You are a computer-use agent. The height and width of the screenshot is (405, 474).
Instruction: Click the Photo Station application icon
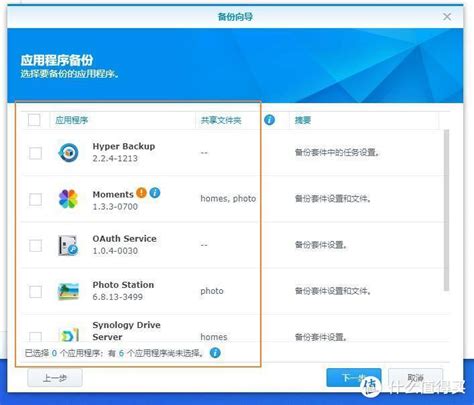point(68,291)
